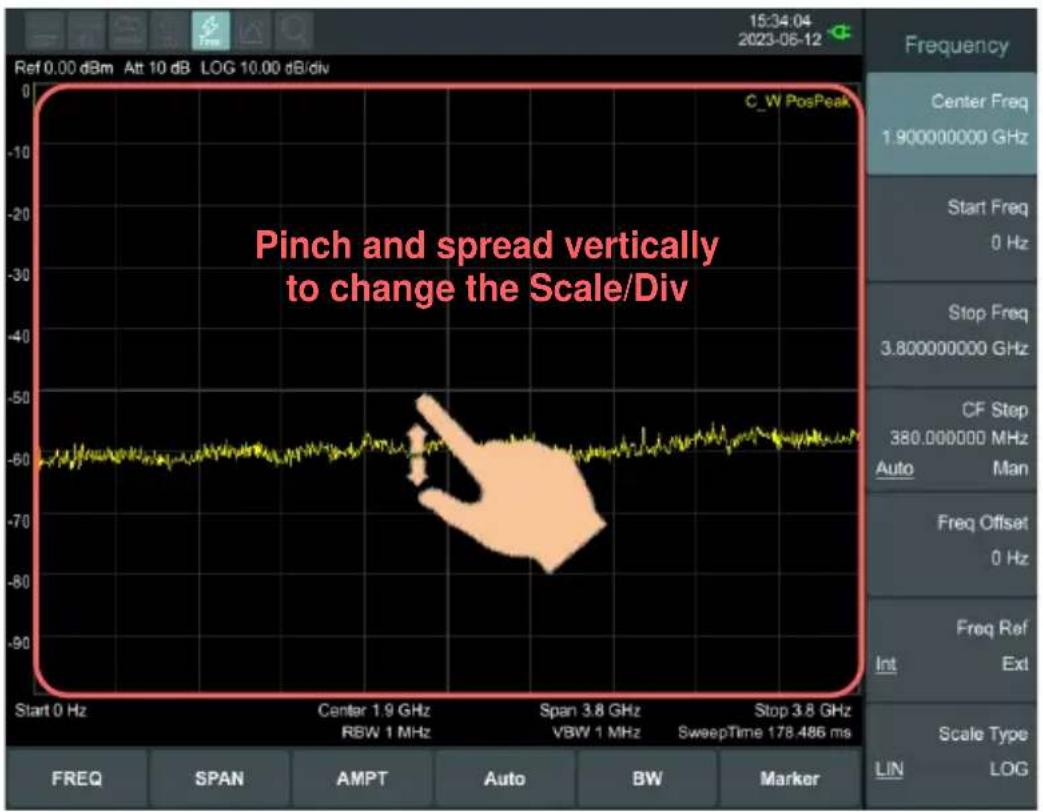Viewport: 1043px width, 812px height.
Task: Set CF Step mode to Man
Action: [1010, 469]
